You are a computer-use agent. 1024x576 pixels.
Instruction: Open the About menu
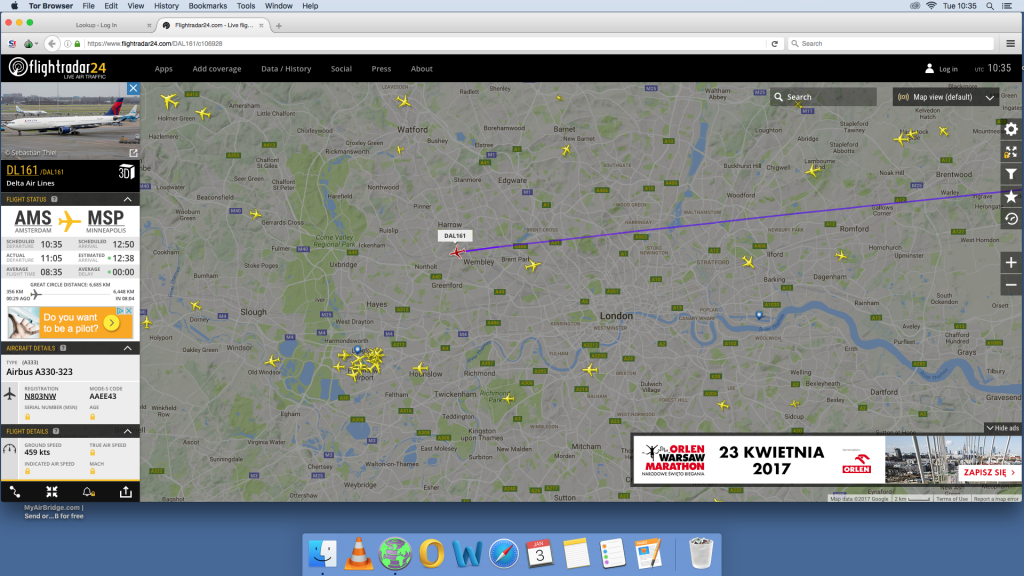click(422, 69)
